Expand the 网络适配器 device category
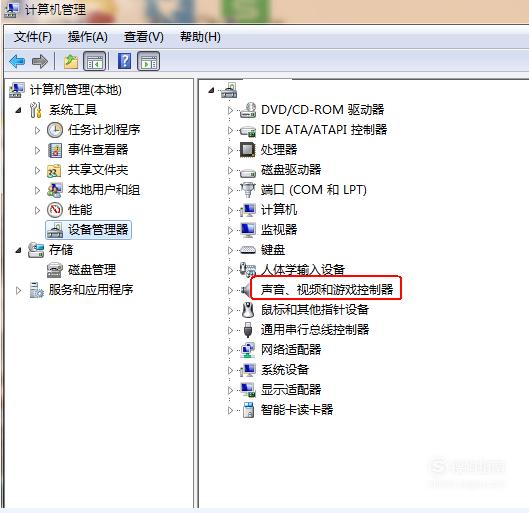Image resolution: width=529 pixels, height=513 pixels. [230, 350]
